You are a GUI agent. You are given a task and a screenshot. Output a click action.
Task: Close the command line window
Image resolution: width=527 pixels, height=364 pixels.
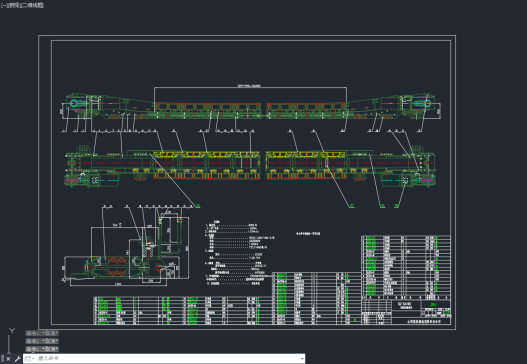(8, 359)
